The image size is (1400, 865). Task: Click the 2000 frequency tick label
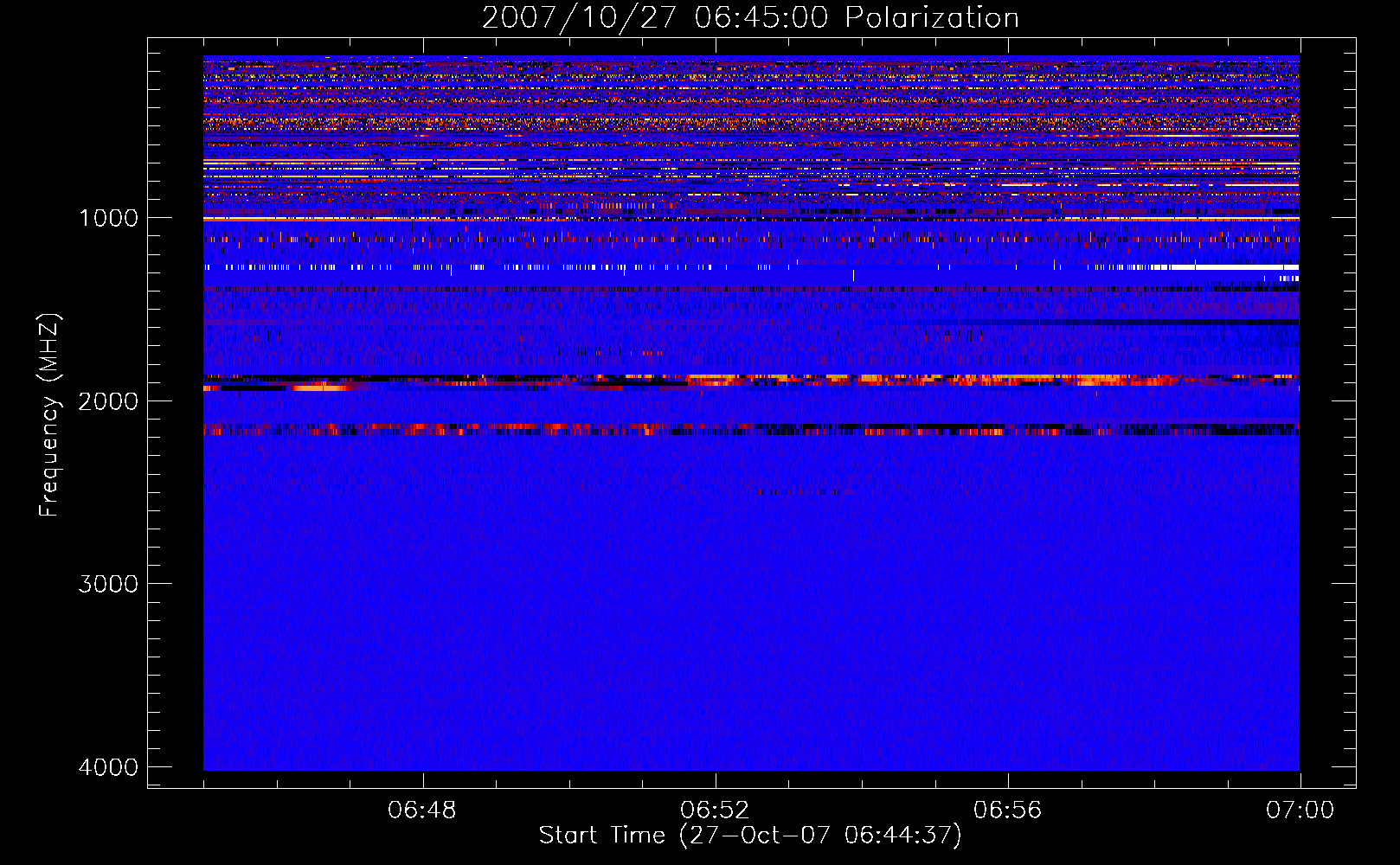click(x=108, y=400)
